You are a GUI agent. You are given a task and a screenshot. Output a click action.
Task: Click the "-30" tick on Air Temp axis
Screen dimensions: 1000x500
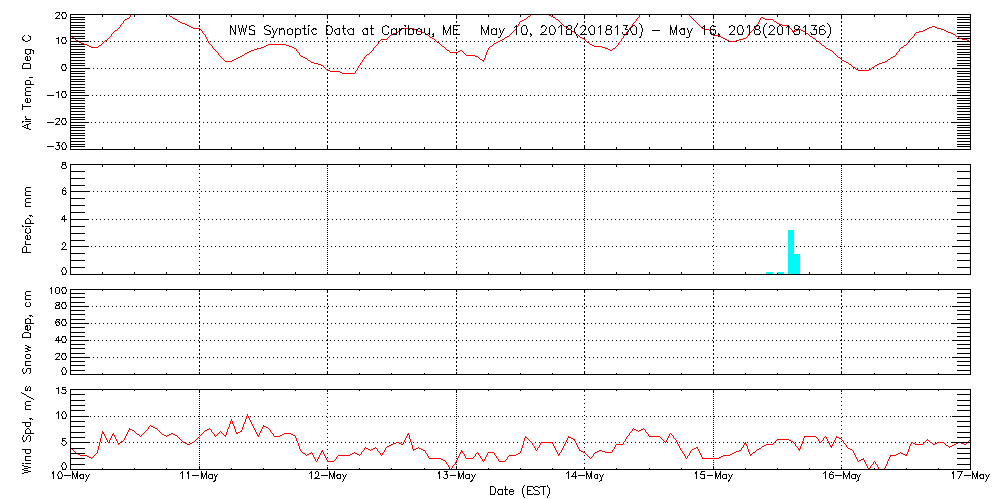click(55, 146)
